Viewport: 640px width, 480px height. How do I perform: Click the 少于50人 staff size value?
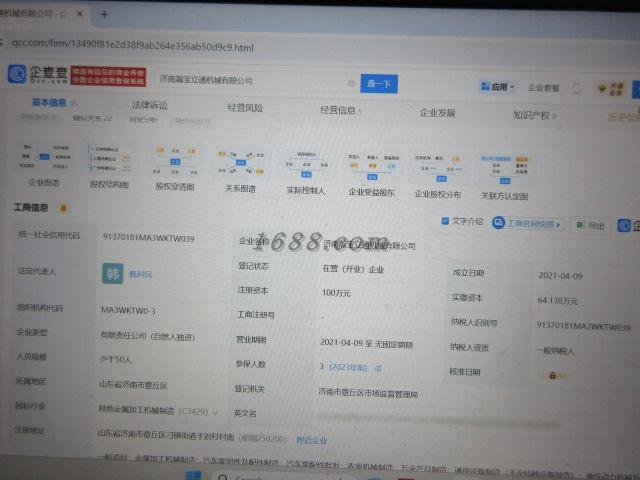pos(115,360)
